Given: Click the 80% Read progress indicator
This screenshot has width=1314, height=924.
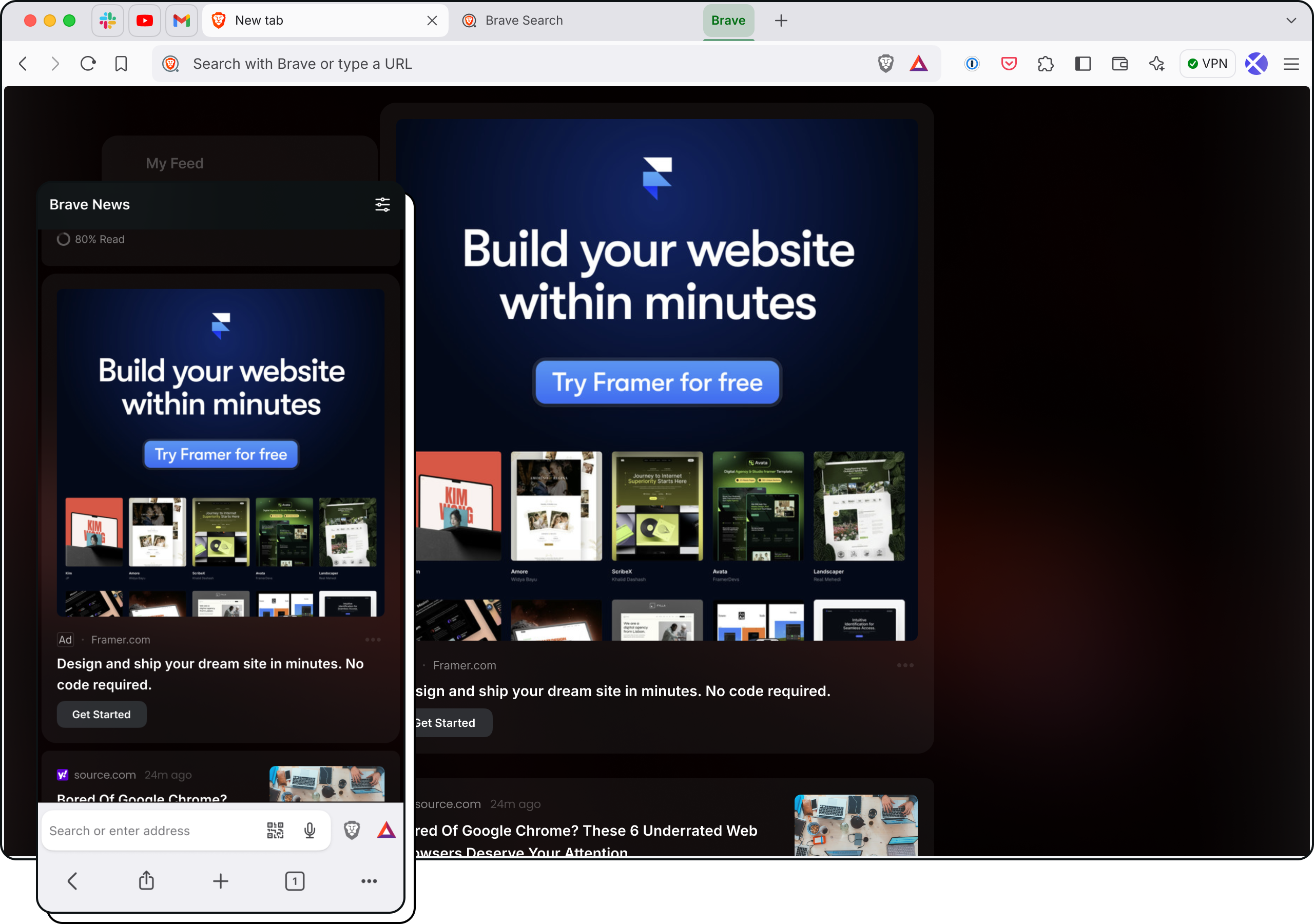Looking at the screenshot, I should coord(90,239).
